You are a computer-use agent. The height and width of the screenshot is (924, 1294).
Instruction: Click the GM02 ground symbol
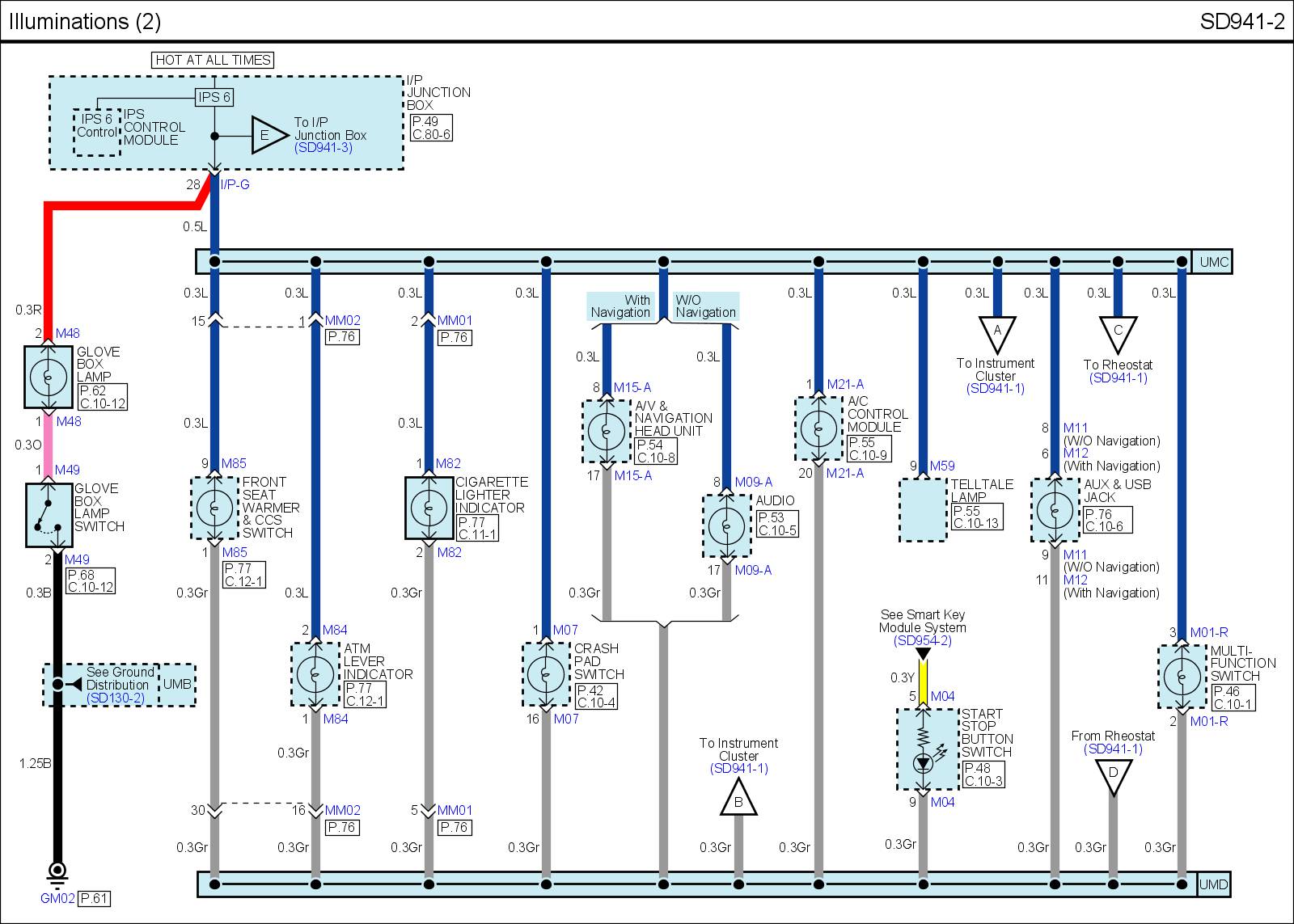(x=57, y=874)
